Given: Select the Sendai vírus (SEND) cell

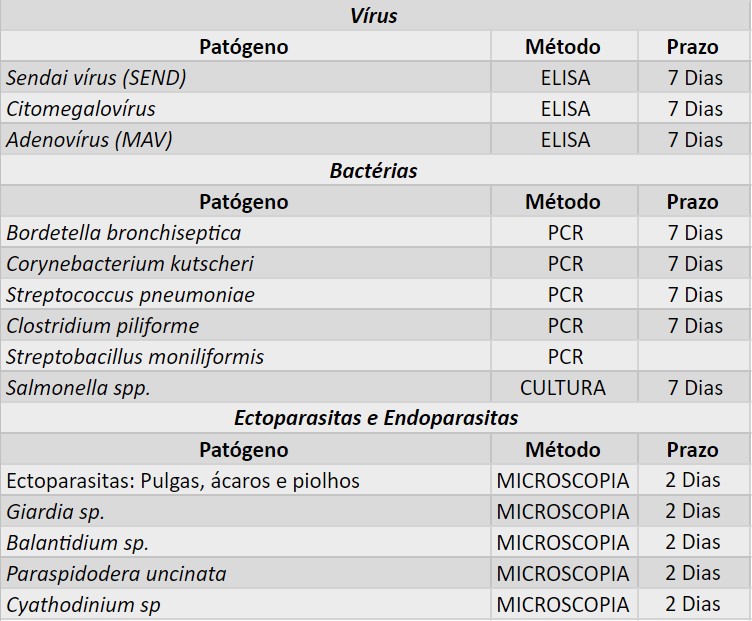Looking at the screenshot, I should click(x=96, y=78).
